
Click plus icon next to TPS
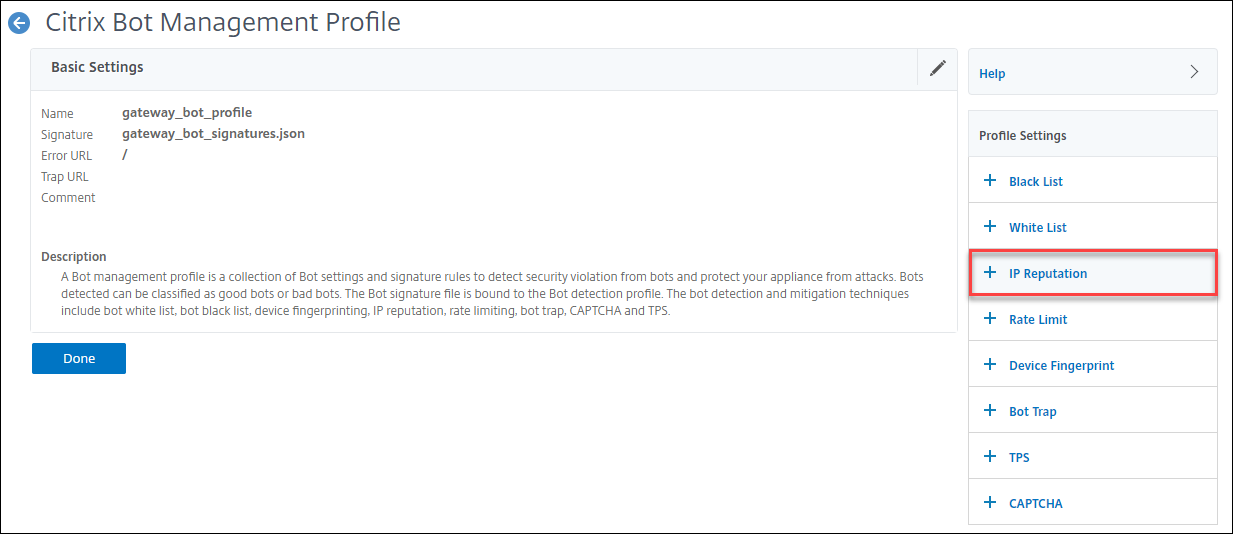point(990,457)
